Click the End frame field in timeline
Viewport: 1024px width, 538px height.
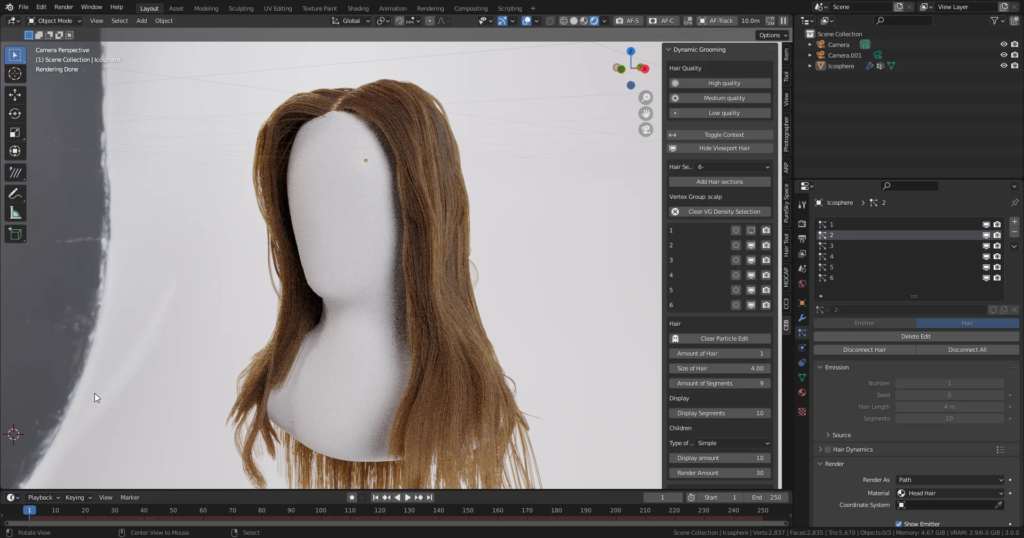coord(767,497)
